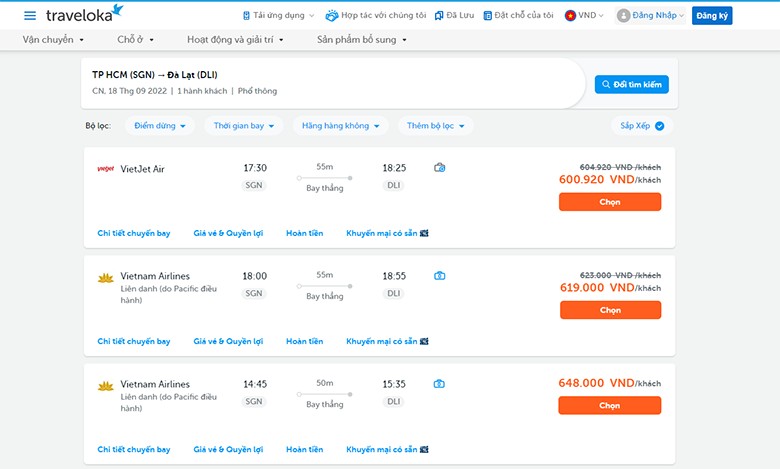The width and height of the screenshot is (780, 469).
Task: Click the VietJet Air airline logo
Action: [x=105, y=169]
